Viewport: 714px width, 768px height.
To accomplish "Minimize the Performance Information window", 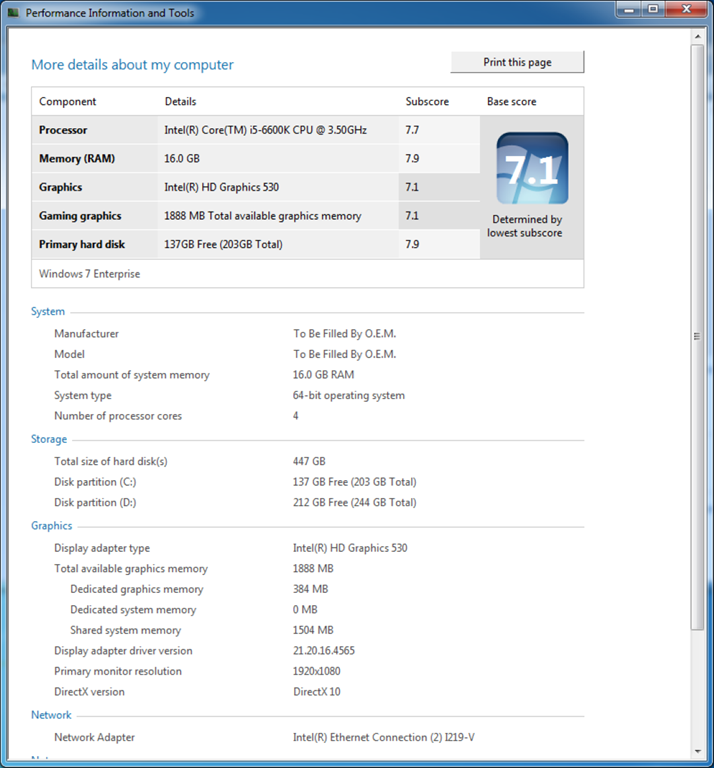I will pos(629,9).
